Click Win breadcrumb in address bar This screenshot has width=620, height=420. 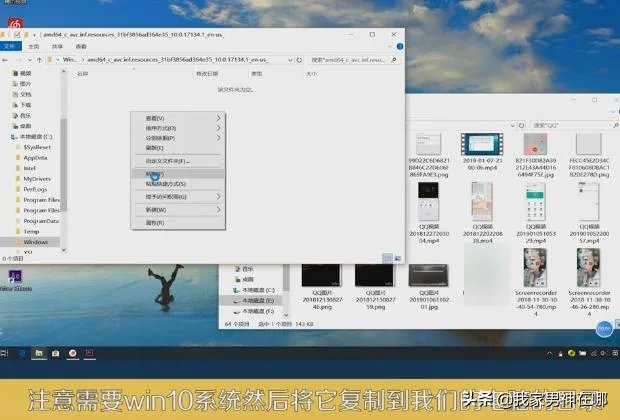[x=70, y=60]
